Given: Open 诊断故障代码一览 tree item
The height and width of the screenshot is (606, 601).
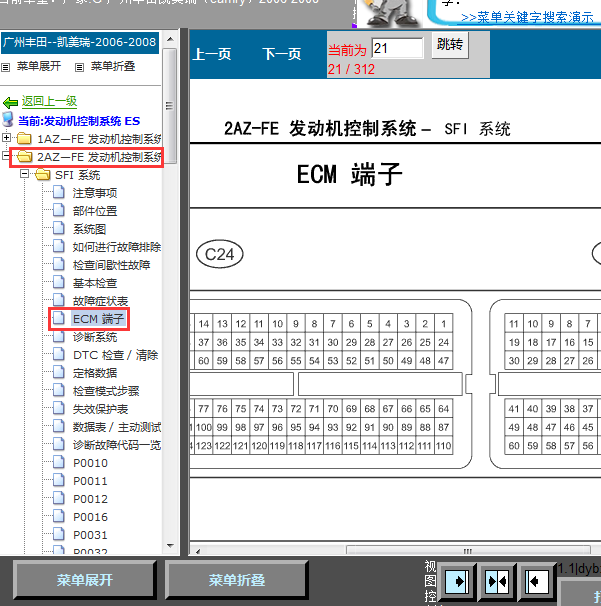Looking at the screenshot, I should click(117, 445).
